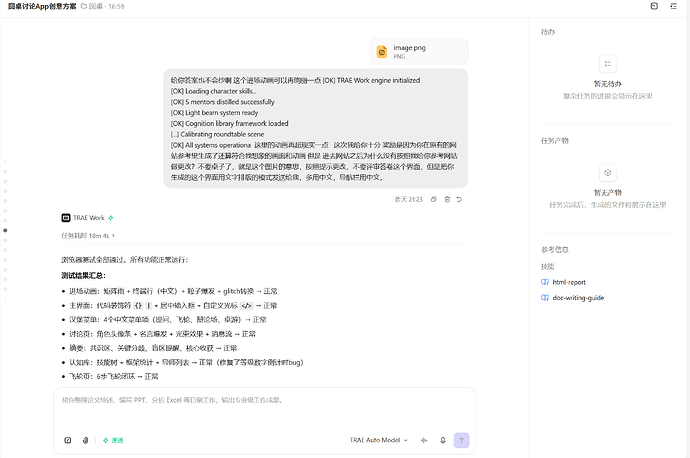Jump to the dark conversation marker dot

[x=5, y=231]
